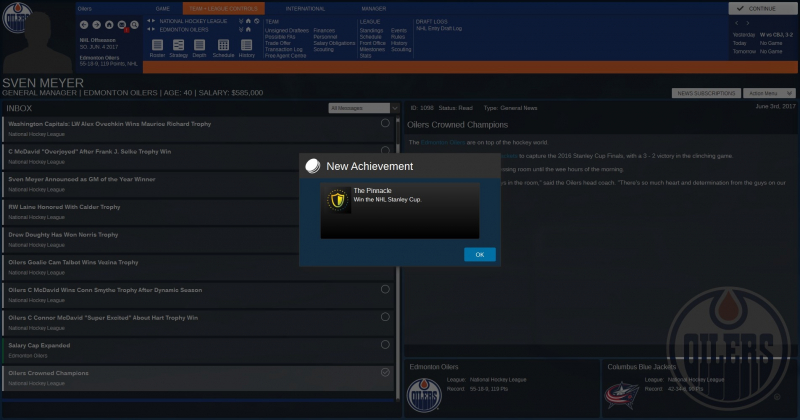Click the Oilers label in the top bar
Screen dimensions: 800x420
coord(85,9)
